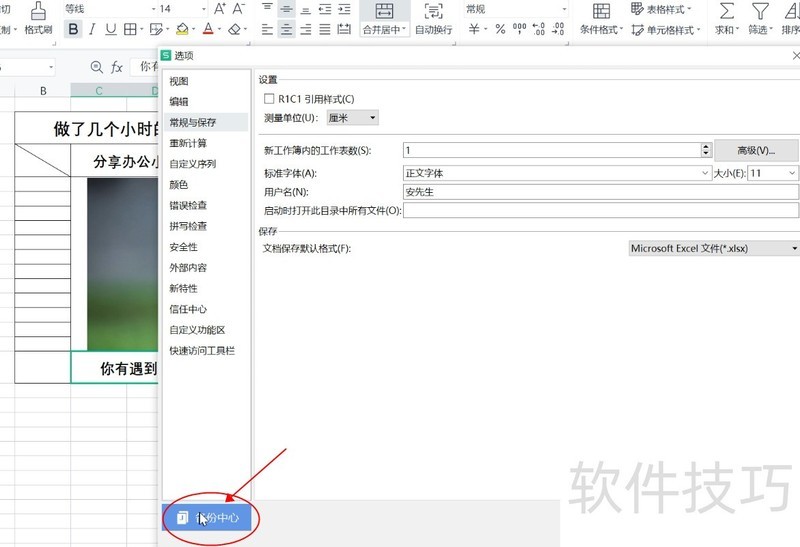Click the fill color bucket icon
This screenshot has height=547, width=800.
click(x=182, y=29)
